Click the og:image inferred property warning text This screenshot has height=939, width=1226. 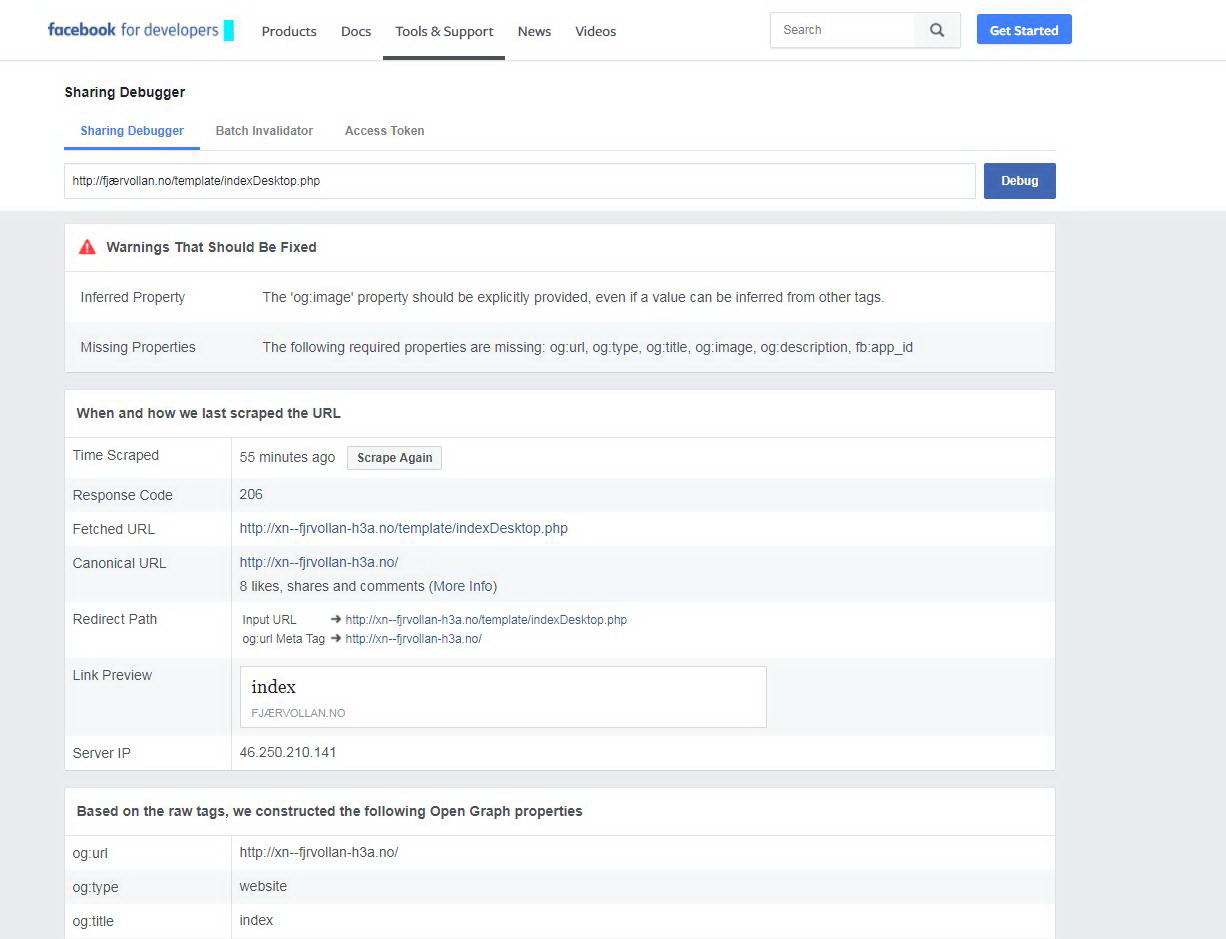click(x=573, y=297)
